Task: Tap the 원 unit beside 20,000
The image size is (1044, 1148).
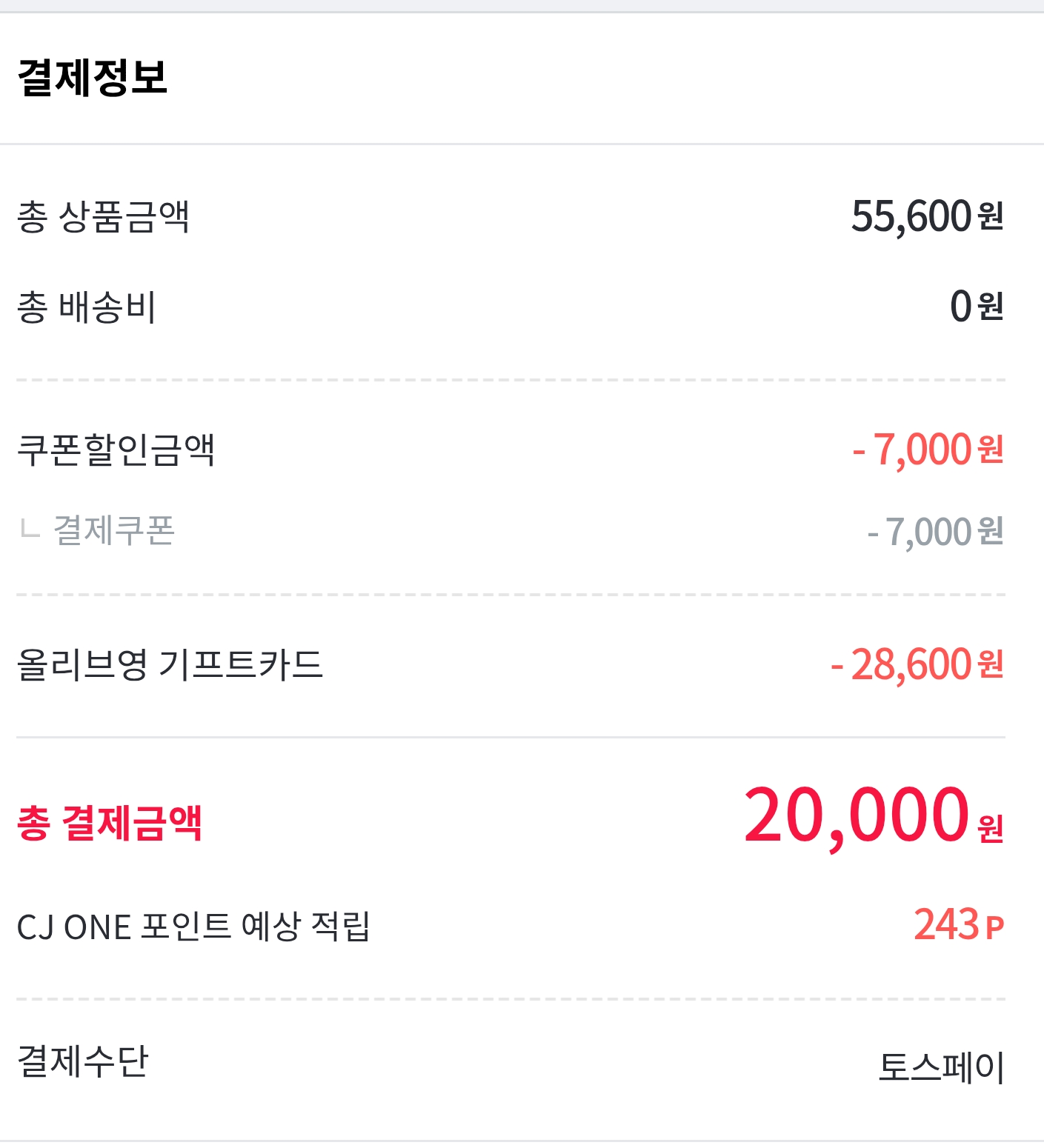Action: click(991, 829)
